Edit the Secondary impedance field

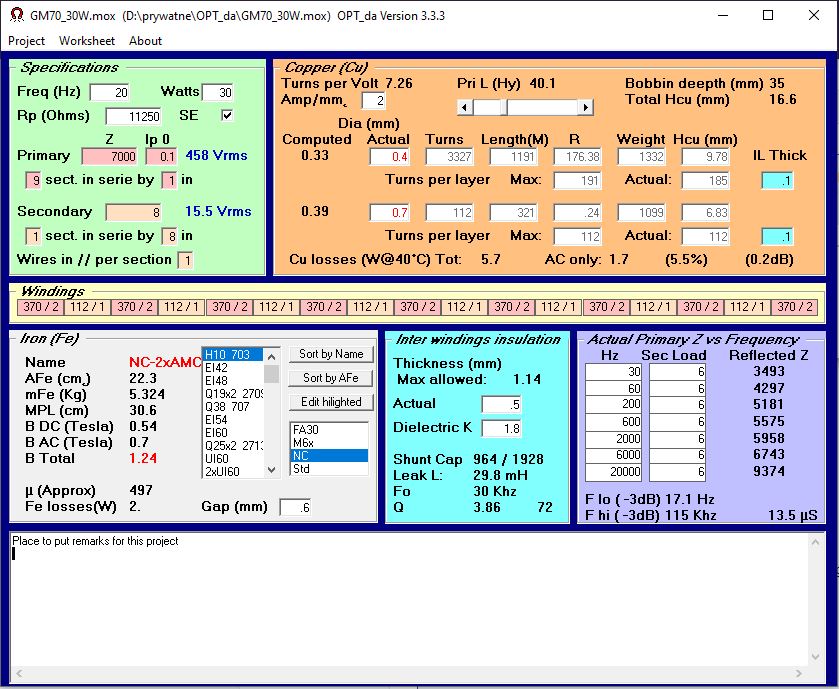134,212
